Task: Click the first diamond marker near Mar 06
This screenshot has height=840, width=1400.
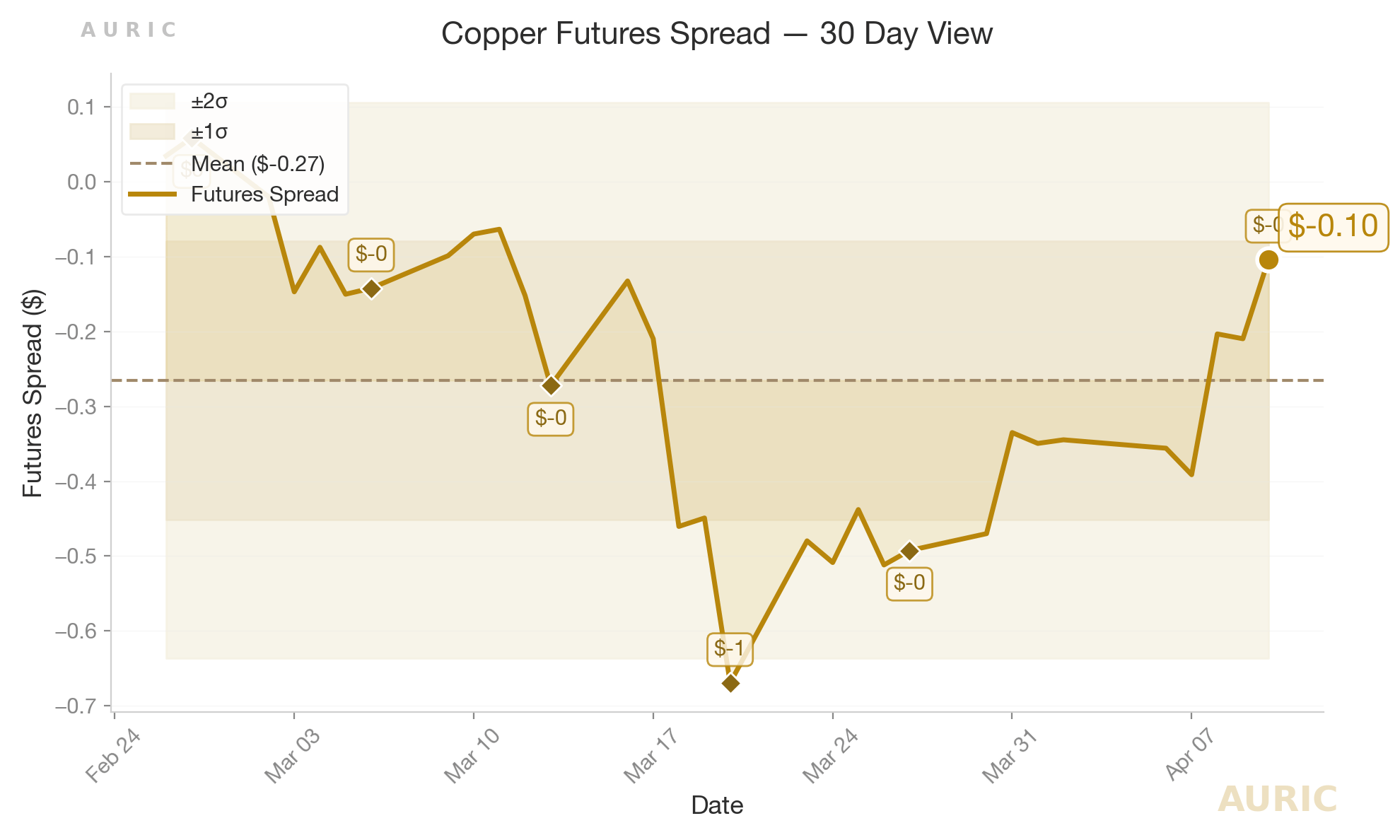Action: pos(371,288)
